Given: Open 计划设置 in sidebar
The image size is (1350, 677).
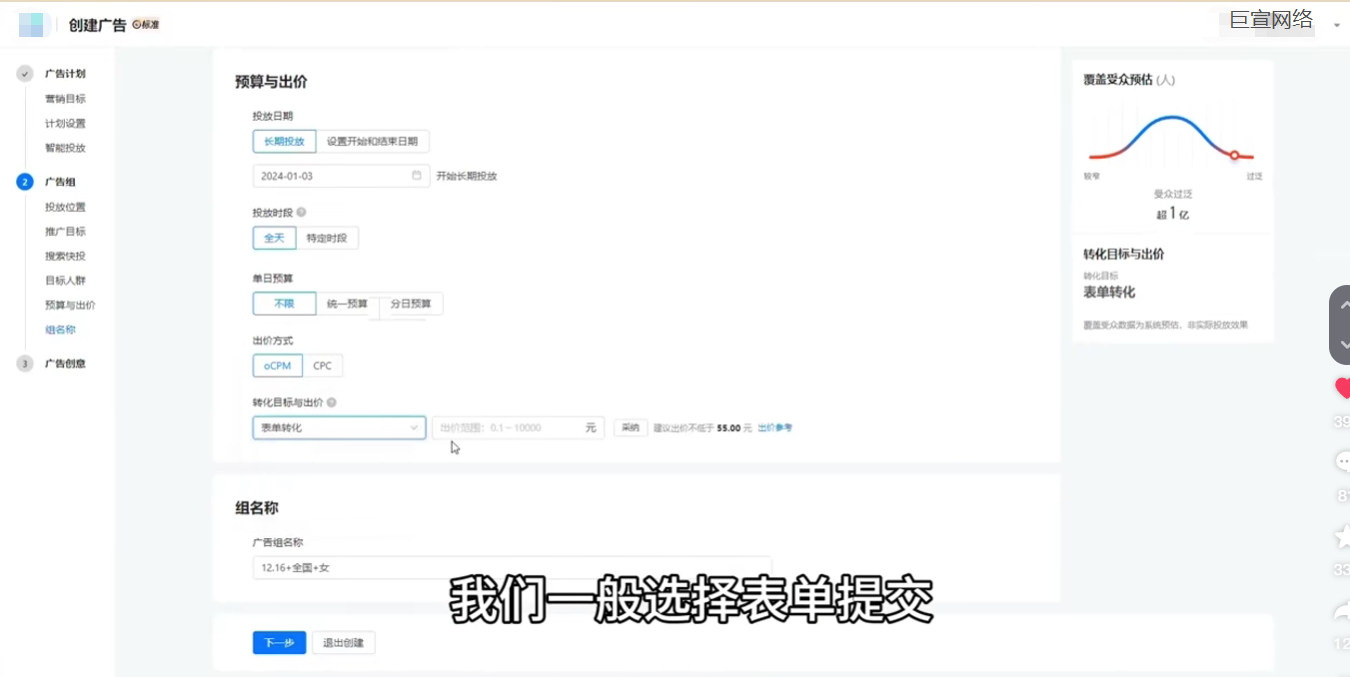Looking at the screenshot, I should click(x=65, y=124).
